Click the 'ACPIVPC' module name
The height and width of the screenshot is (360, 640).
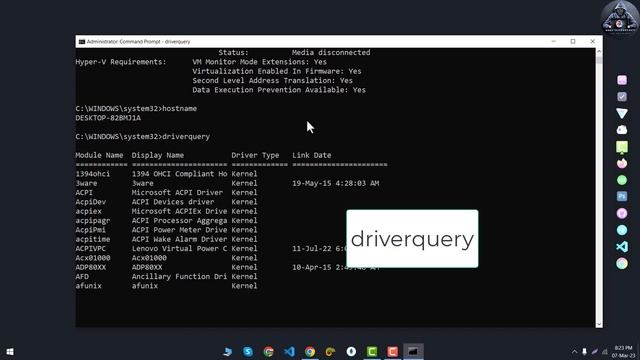pos(91,249)
